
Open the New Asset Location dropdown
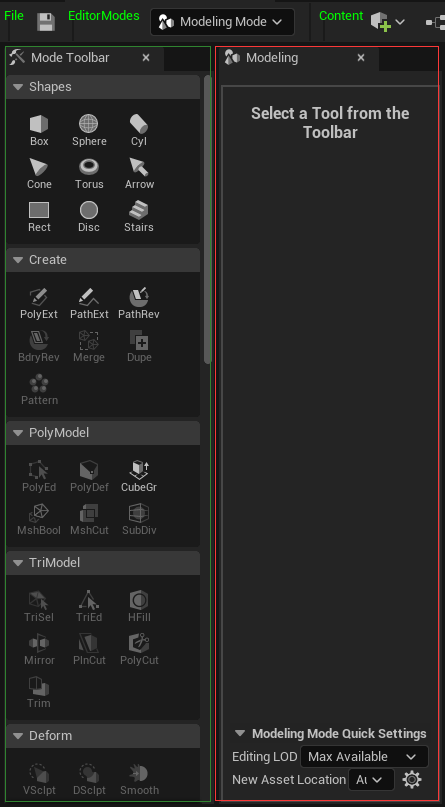click(371, 779)
